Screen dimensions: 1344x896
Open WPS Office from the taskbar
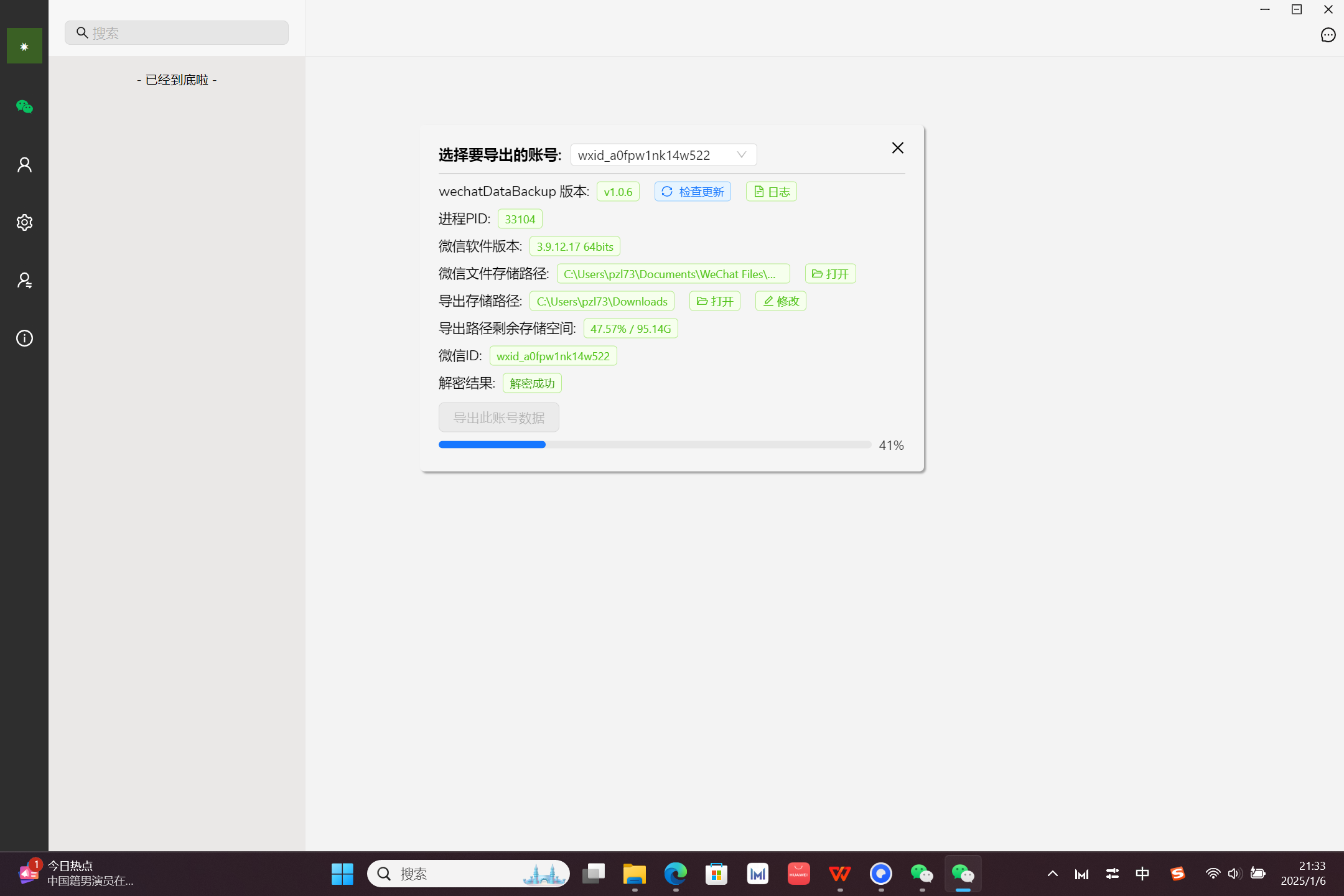[839, 874]
